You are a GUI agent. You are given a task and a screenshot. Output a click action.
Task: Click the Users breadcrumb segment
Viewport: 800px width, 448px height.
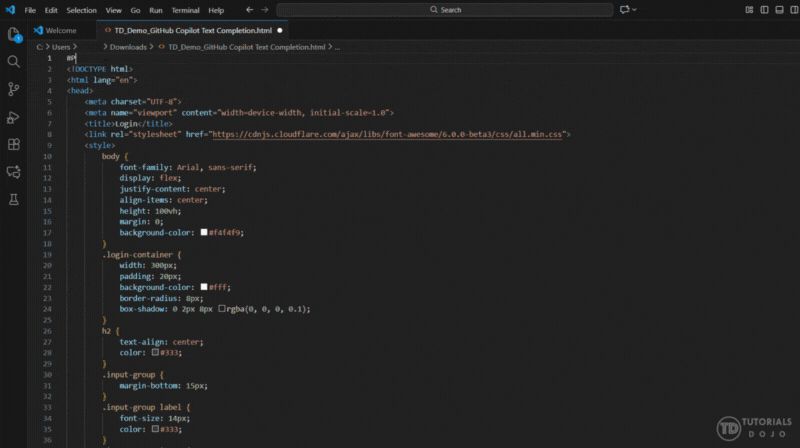click(x=61, y=47)
